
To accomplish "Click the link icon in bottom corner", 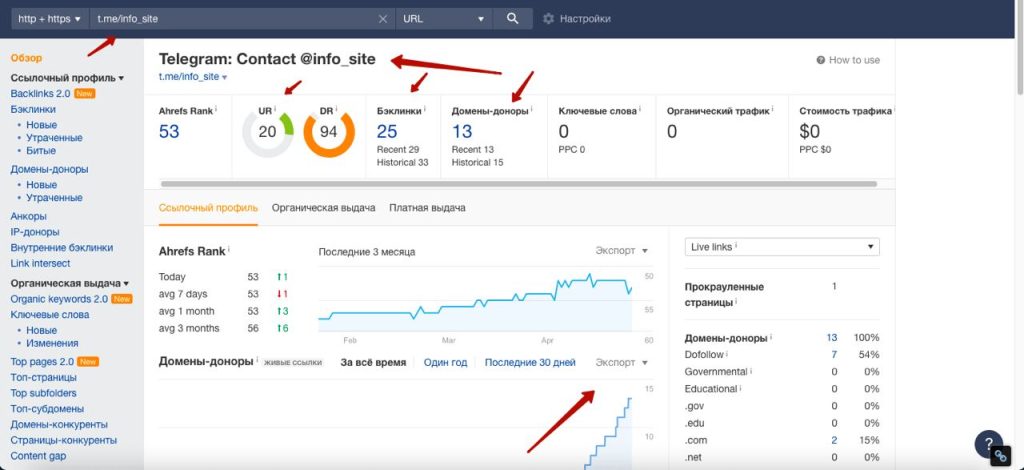I will pyautogui.click(x=1000, y=456).
